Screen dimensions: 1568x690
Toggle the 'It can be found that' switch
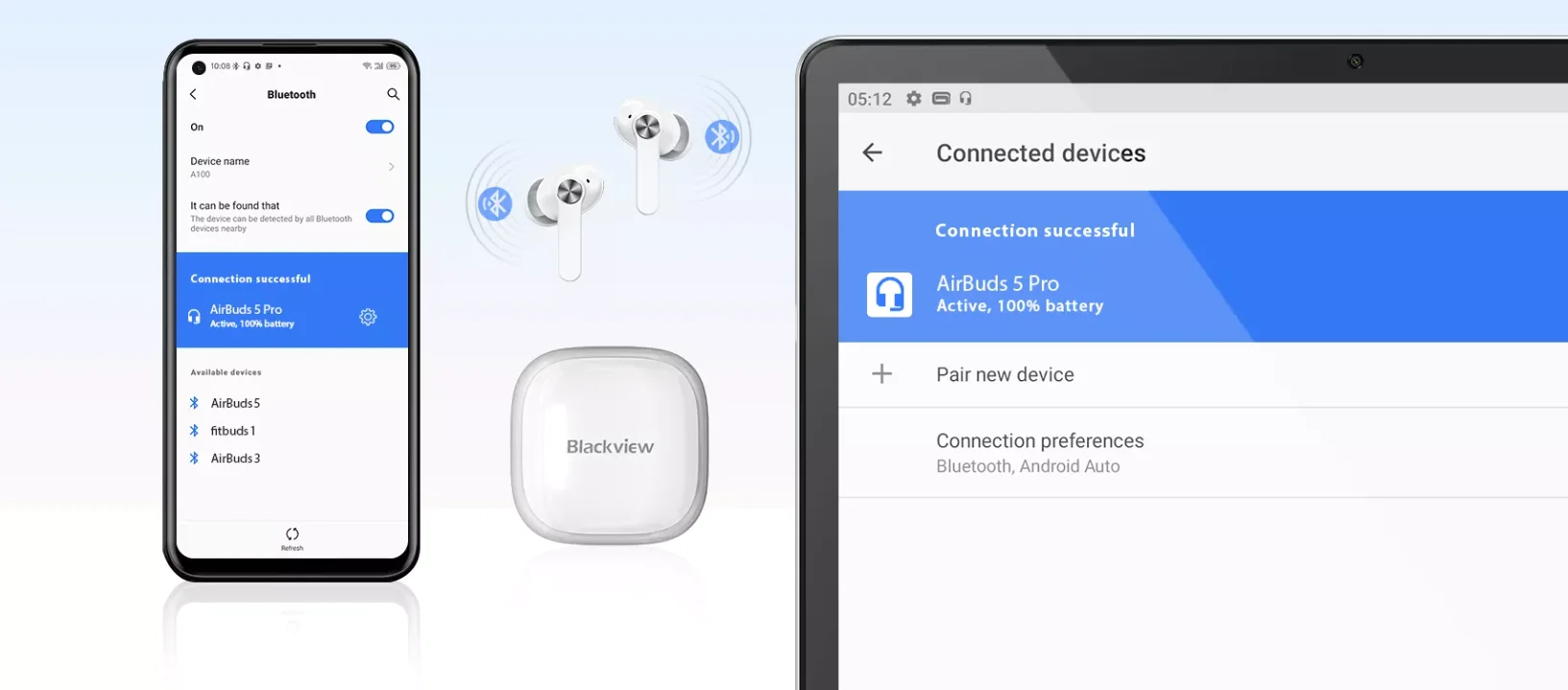coord(379,216)
